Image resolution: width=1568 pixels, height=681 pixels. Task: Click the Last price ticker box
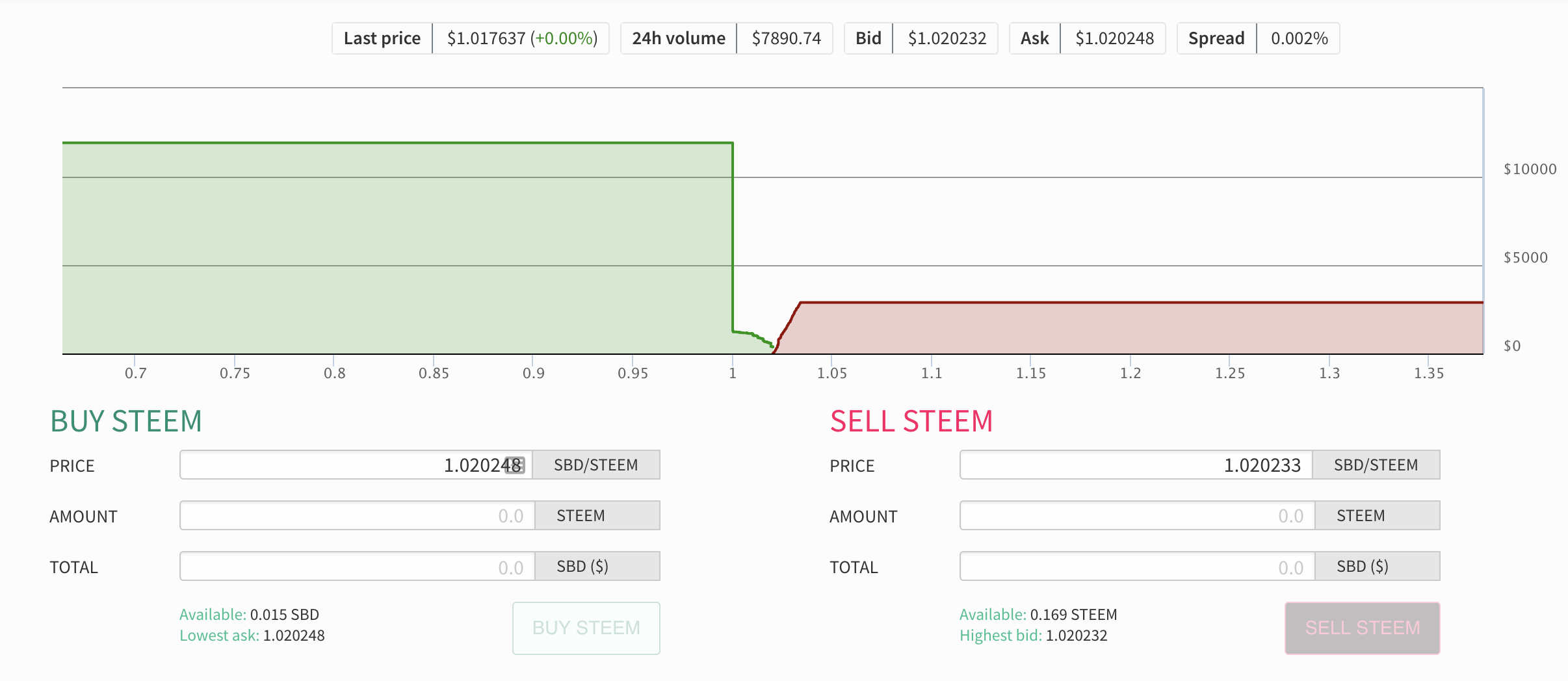tap(470, 38)
